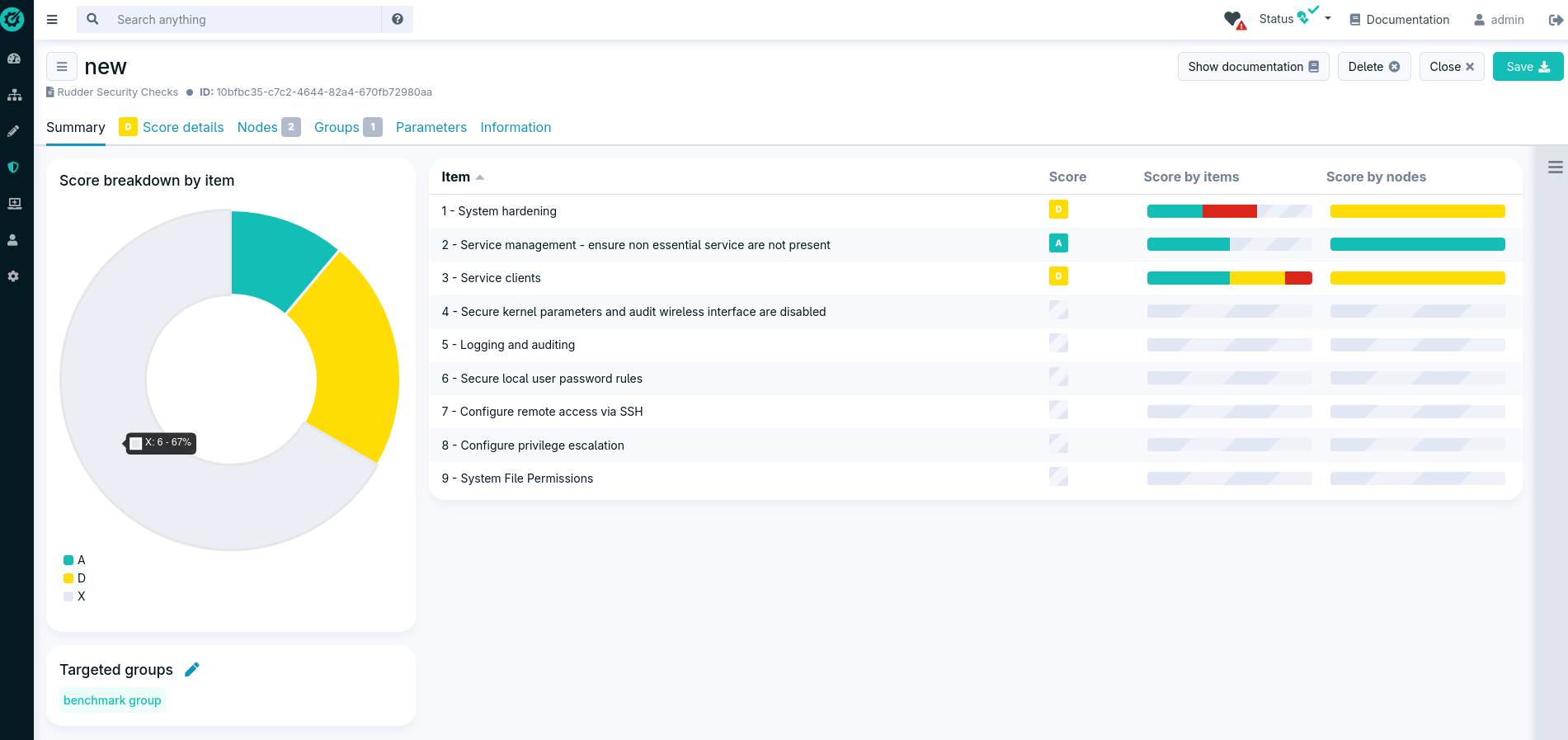Toggle the X legend entry
This screenshot has width=1568, height=740.
point(74,596)
